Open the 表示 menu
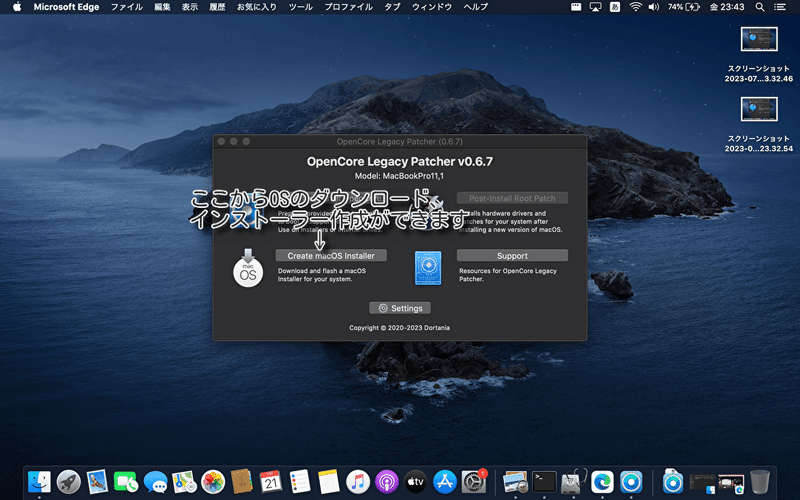 pos(190,7)
